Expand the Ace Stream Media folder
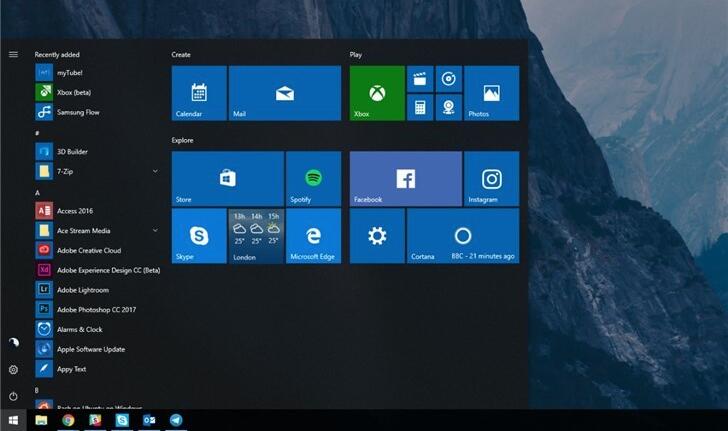The image size is (728, 431). pyautogui.click(x=155, y=231)
